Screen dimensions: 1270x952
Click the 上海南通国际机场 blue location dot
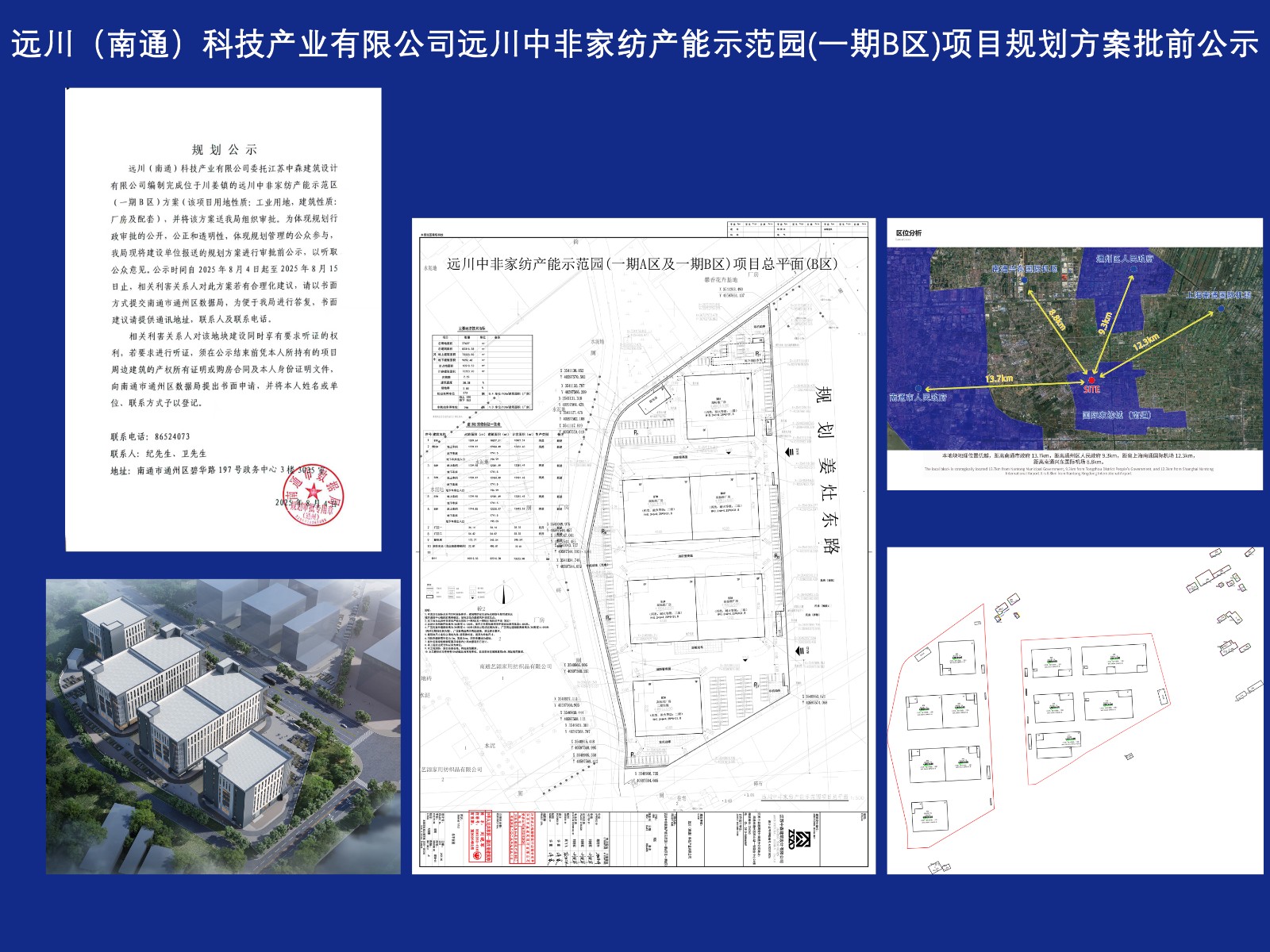[1221, 307]
